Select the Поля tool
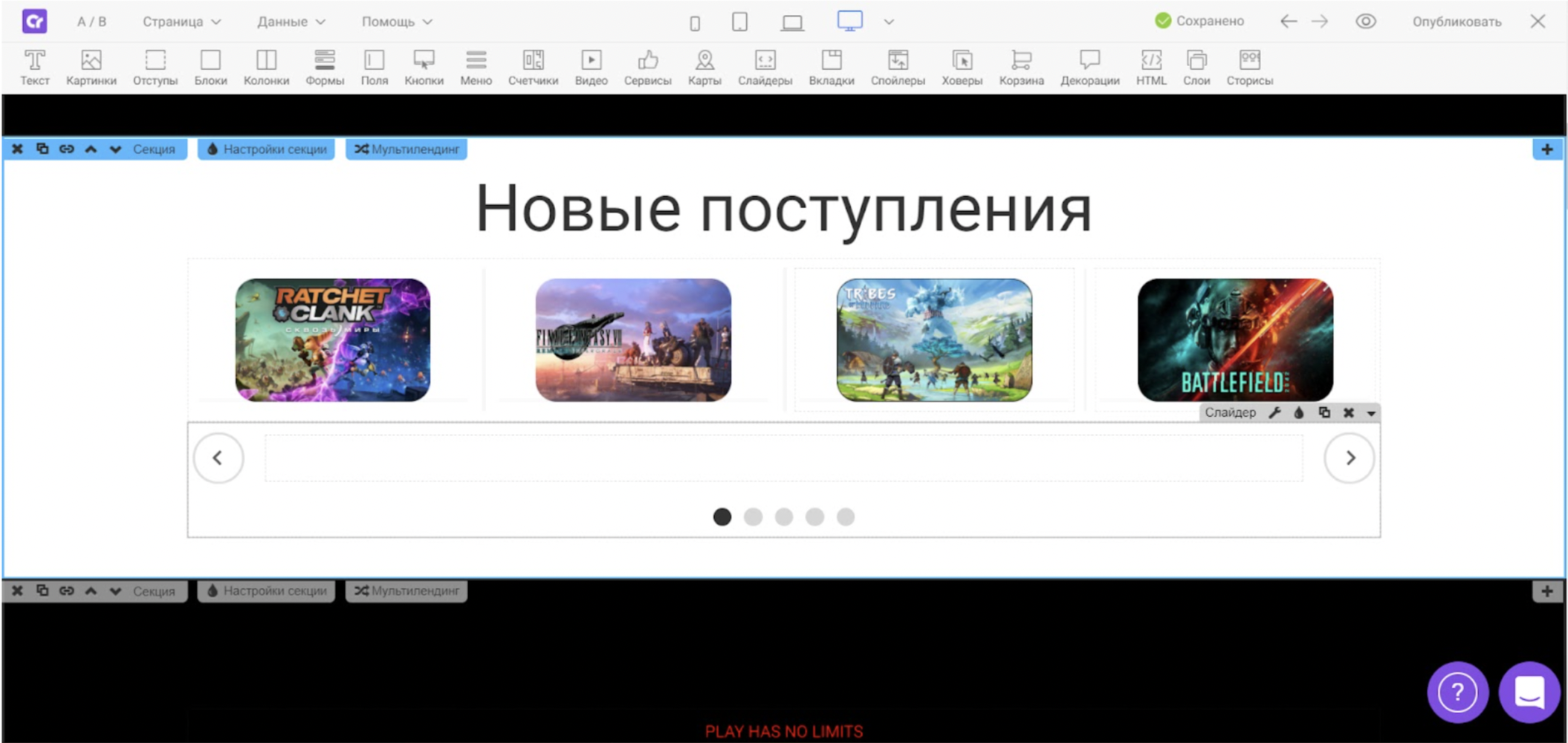The image size is (1568, 743). pyautogui.click(x=374, y=68)
